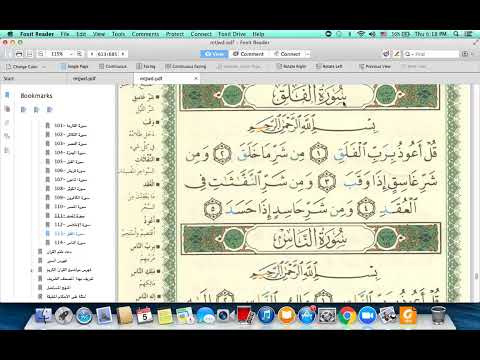Open the Comments menu
The width and height of the screenshot is (480, 360).
[145, 34]
